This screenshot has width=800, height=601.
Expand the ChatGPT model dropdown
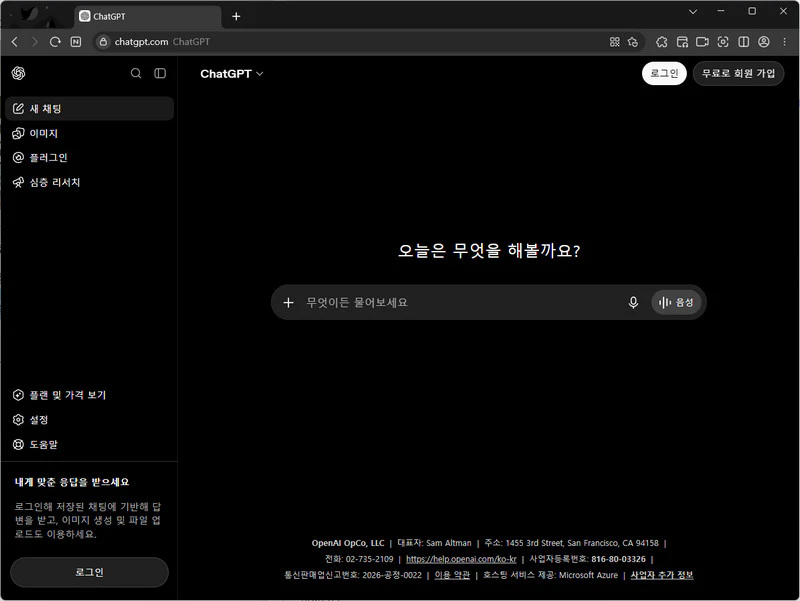[232, 73]
